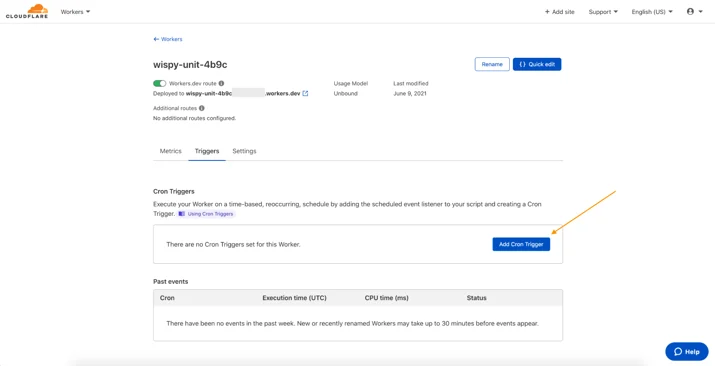The height and width of the screenshot is (366, 715).
Task: Click the June 9, 2021 last modified date
Action: pos(409,93)
